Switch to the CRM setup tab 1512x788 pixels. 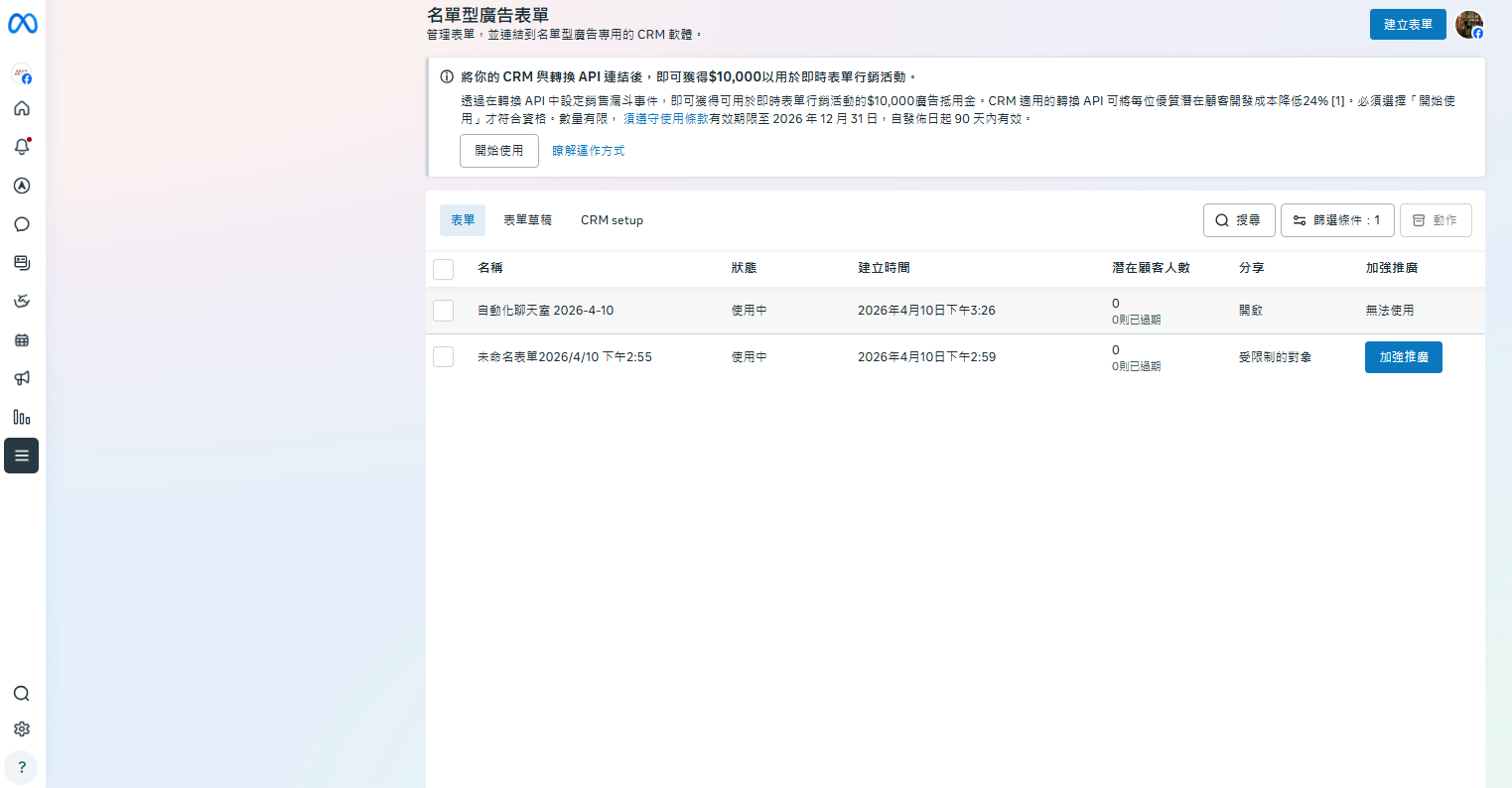tap(612, 220)
